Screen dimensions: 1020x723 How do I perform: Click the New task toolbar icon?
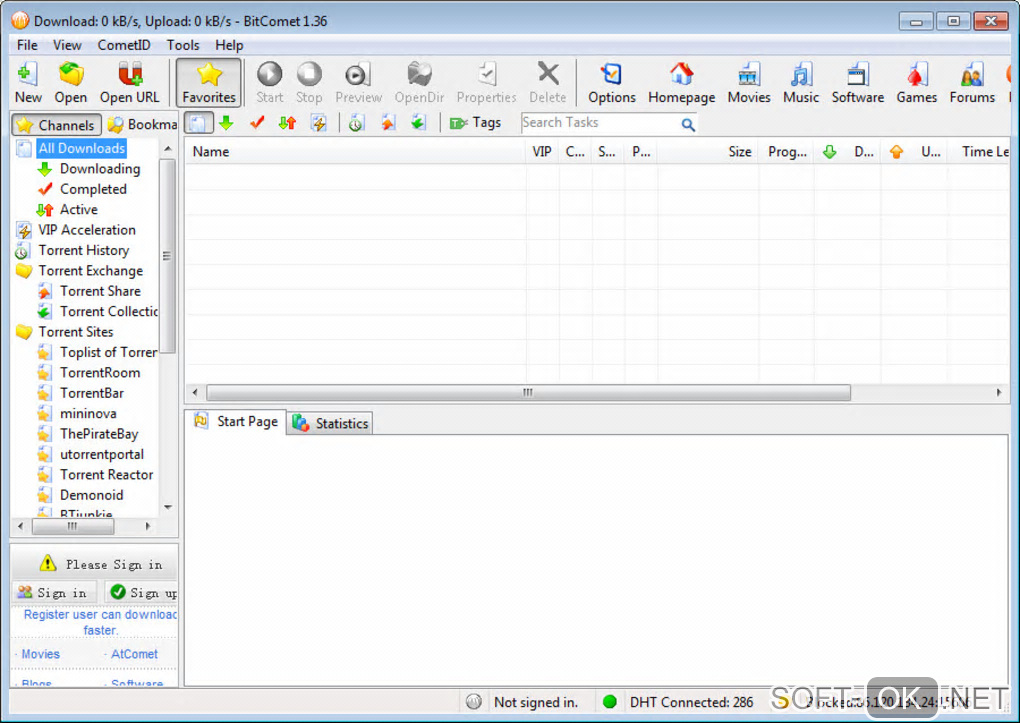pyautogui.click(x=28, y=83)
